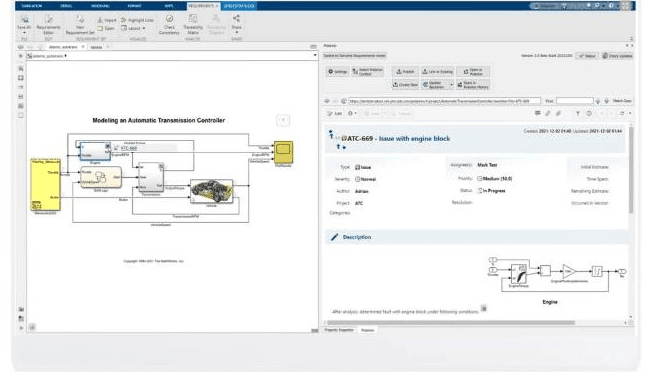Viewport: 648px width, 372px height.
Task: Click the ATC-669 work item title link
Action: click(x=399, y=138)
